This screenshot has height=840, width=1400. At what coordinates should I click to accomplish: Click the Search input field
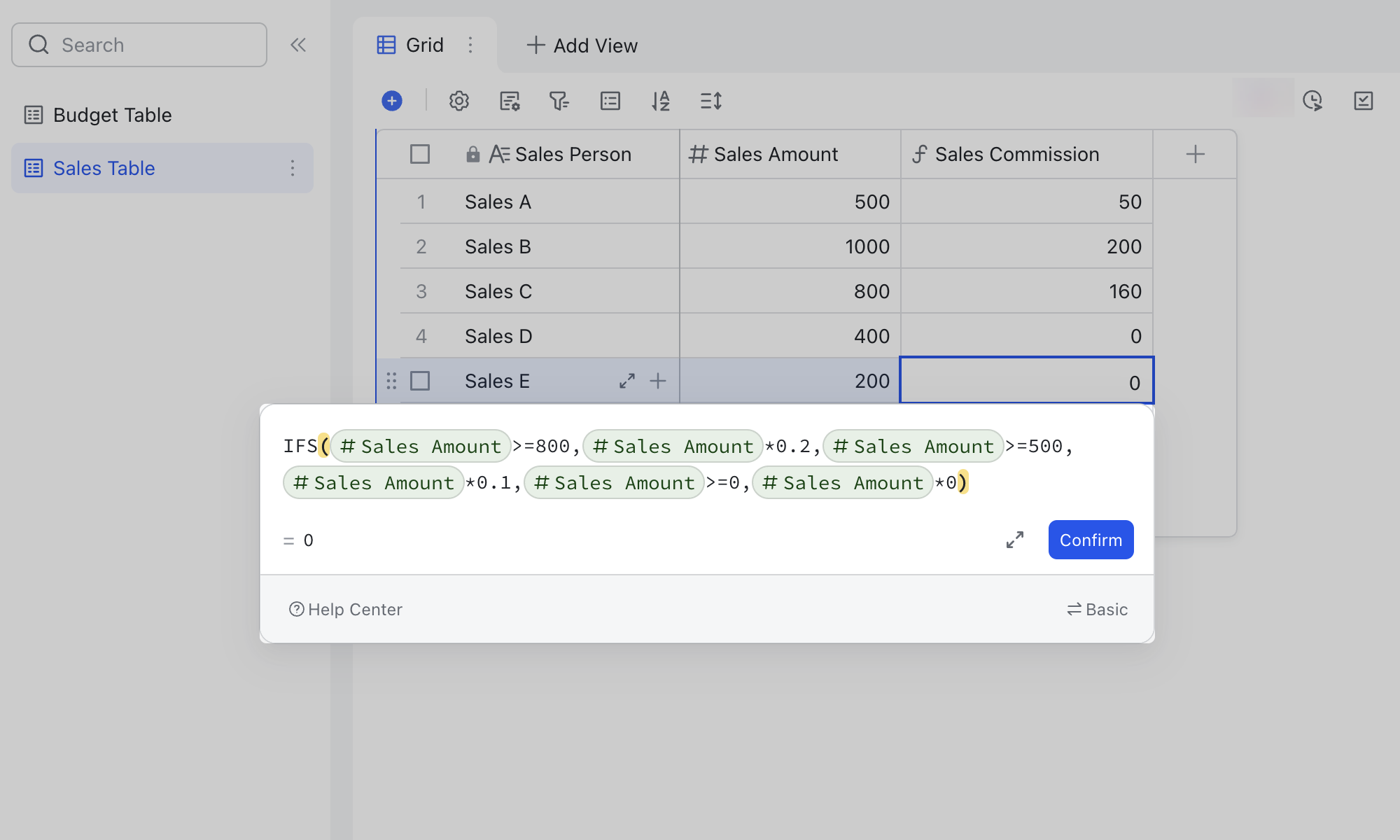coord(139,45)
